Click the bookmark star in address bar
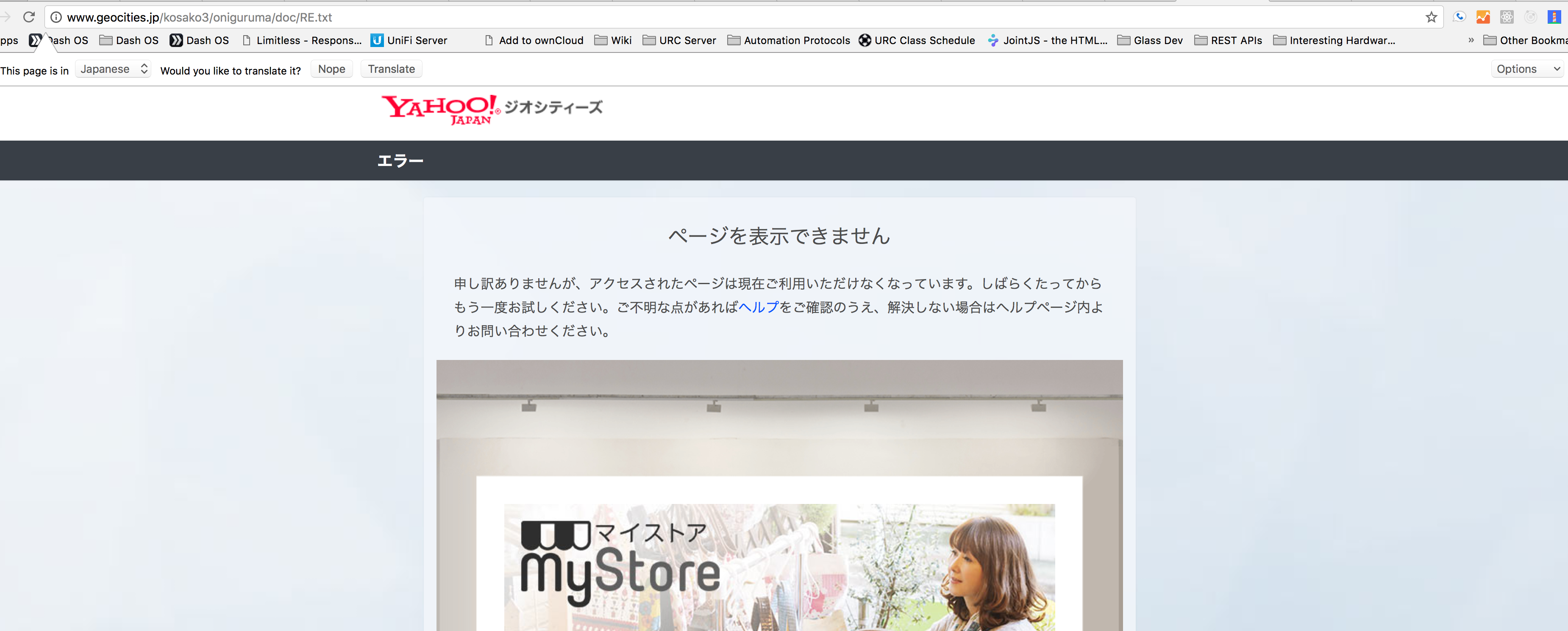Image resolution: width=1568 pixels, height=631 pixels. [1431, 17]
